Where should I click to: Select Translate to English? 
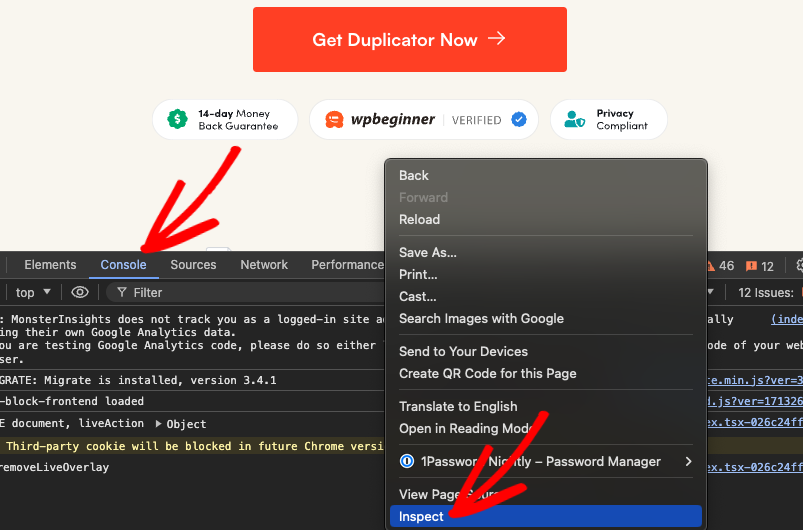click(546, 407)
